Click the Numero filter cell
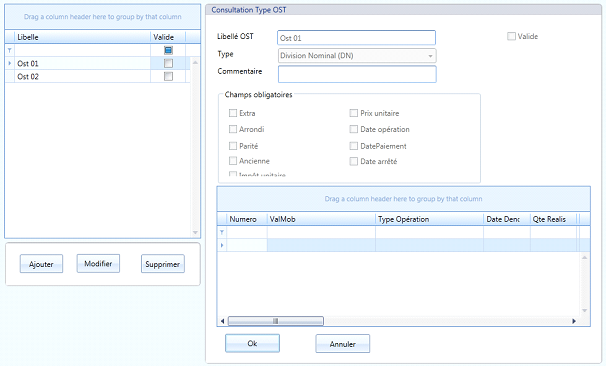The height and width of the screenshot is (366, 607). [x=247, y=232]
